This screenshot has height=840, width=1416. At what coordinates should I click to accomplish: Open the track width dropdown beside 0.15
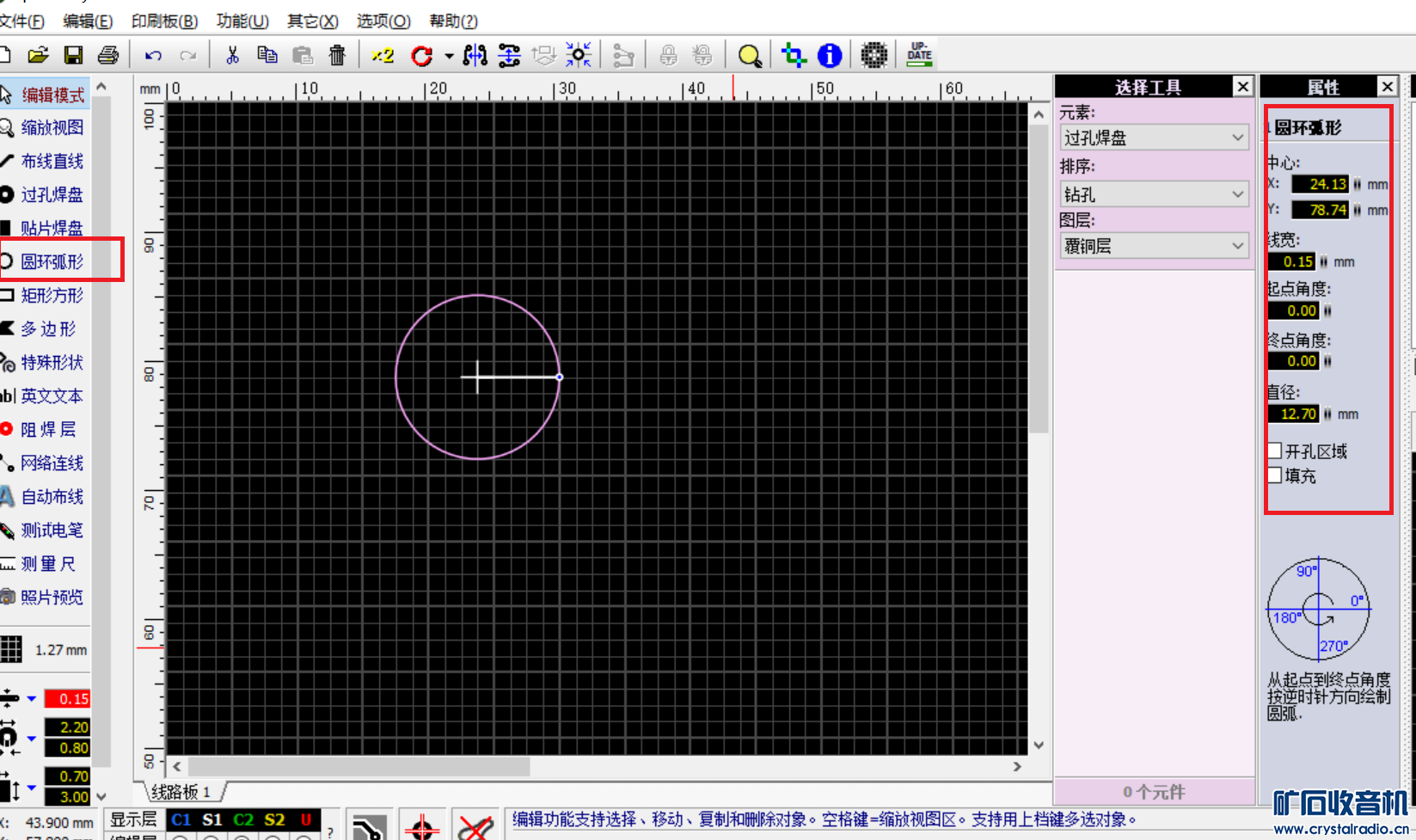[32, 699]
